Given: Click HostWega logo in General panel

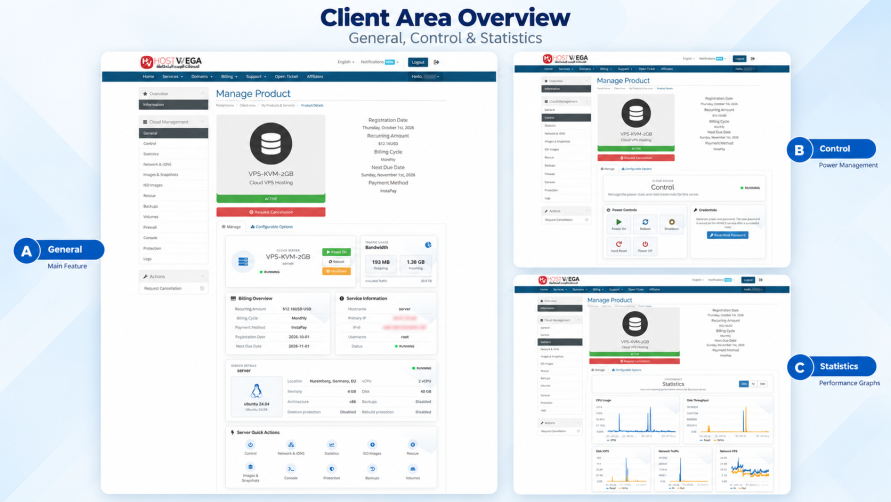Looking at the screenshot, I should click(x=171, y=62).
